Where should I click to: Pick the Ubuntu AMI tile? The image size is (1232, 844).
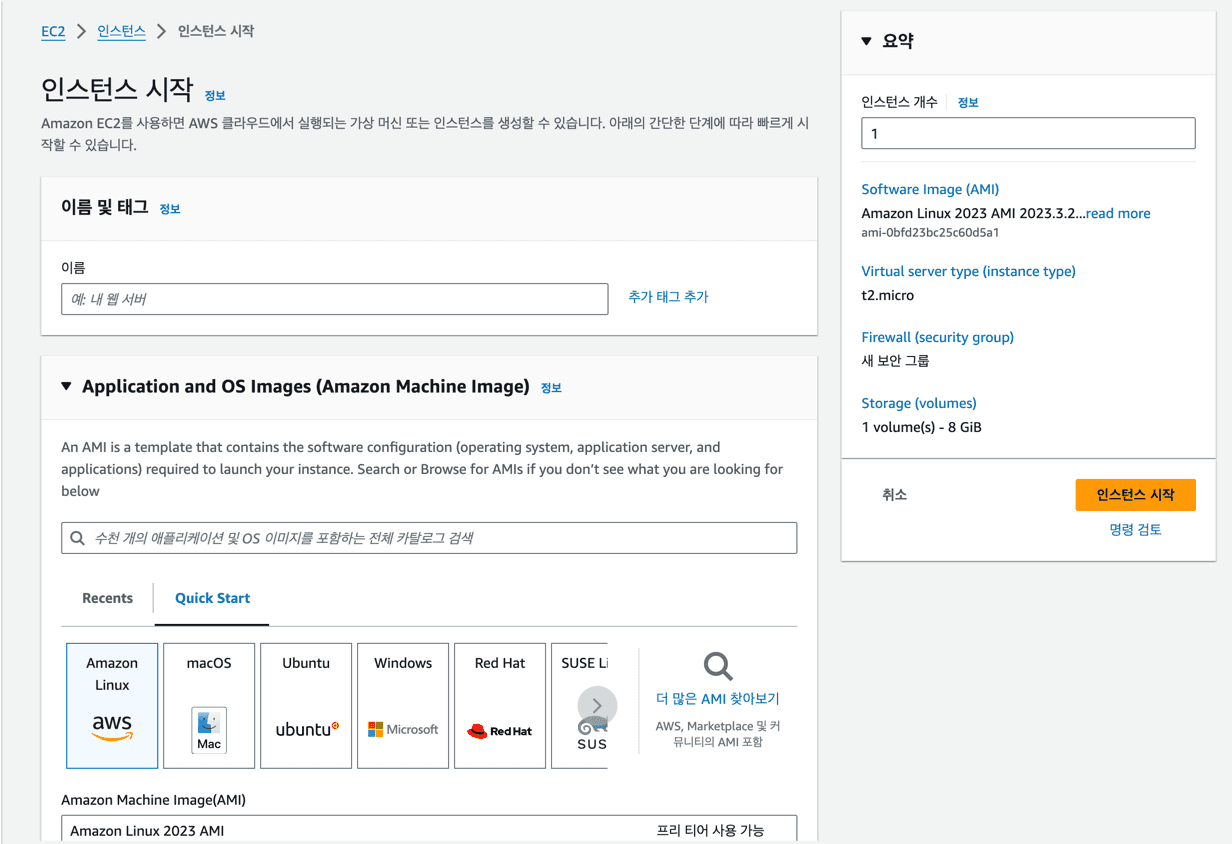tap(306, 706)
